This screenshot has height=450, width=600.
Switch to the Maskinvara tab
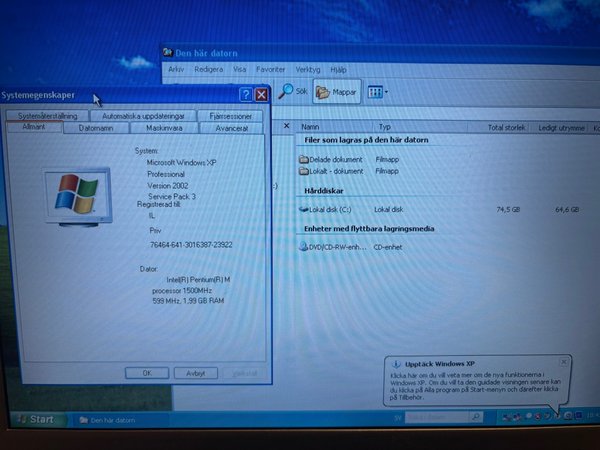click(x=164, y=128)
